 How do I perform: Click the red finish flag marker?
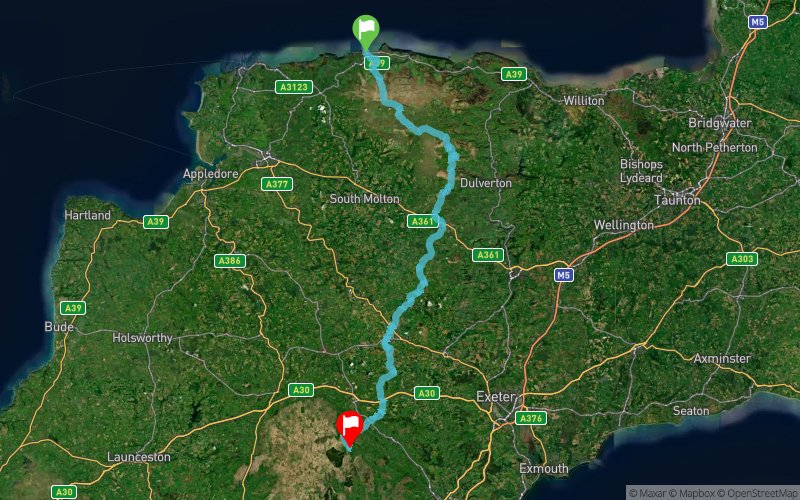350,428
